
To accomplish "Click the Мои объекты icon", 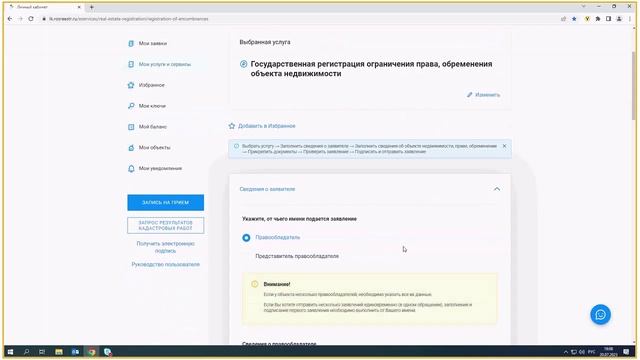I will coord(131,147).
